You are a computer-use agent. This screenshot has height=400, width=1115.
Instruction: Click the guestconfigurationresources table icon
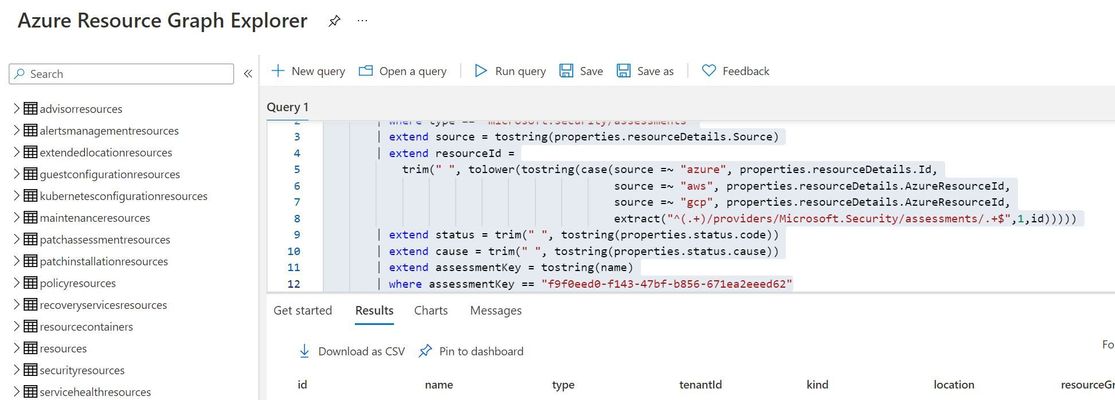click(31, 174)
